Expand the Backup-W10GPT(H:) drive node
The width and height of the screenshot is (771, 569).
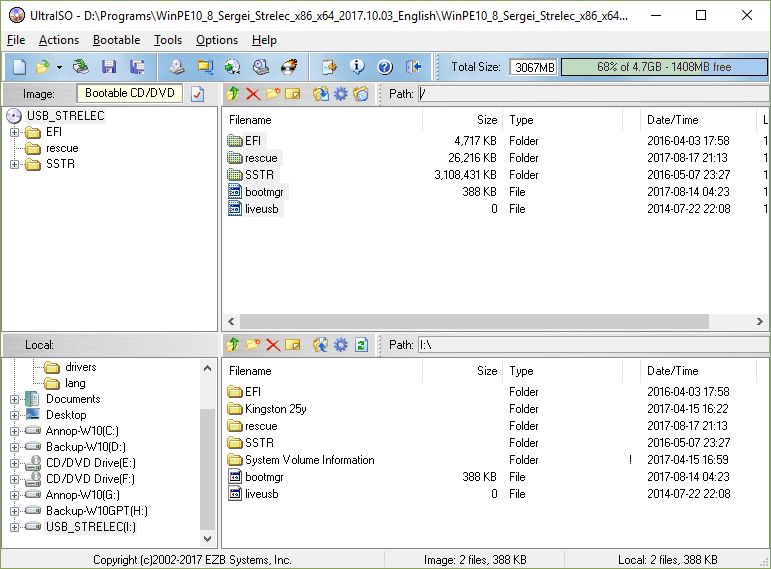(14, 511)
